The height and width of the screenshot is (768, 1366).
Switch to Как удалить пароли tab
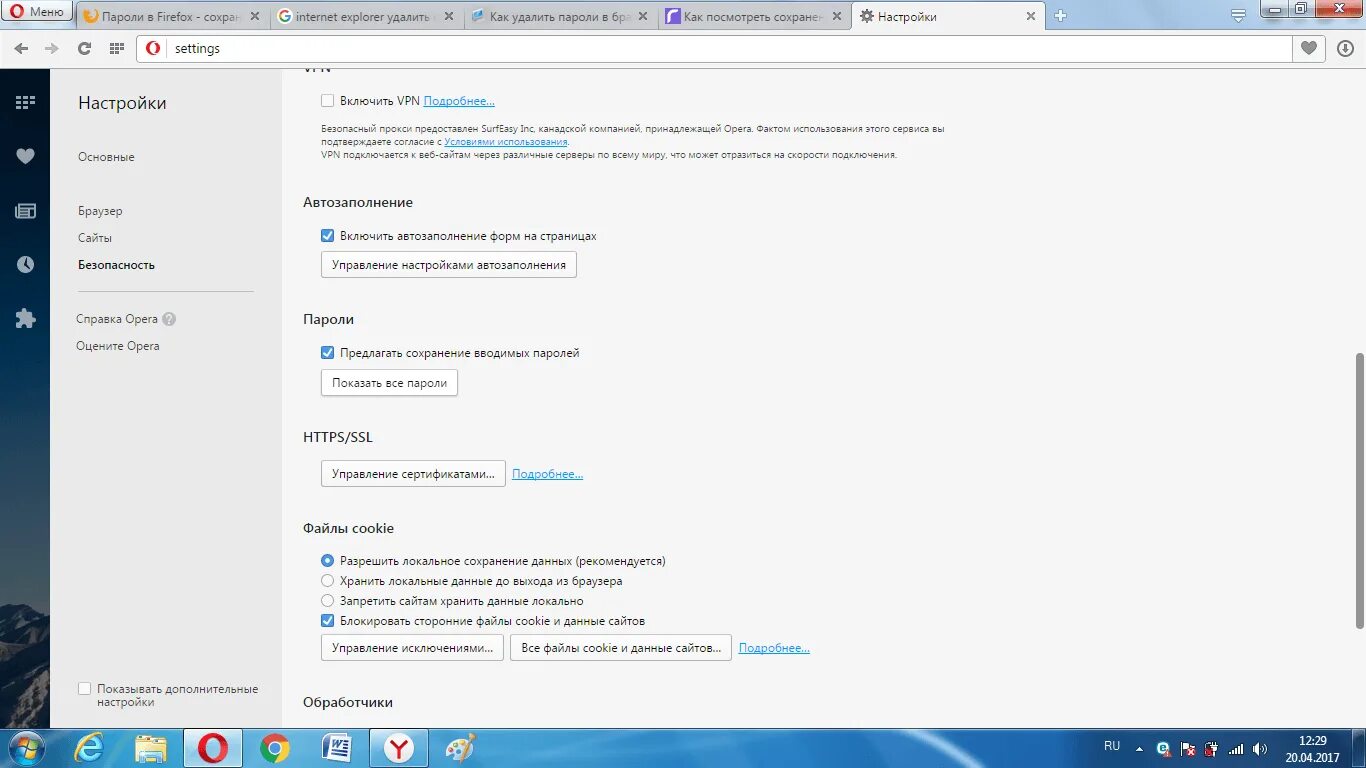559,16
